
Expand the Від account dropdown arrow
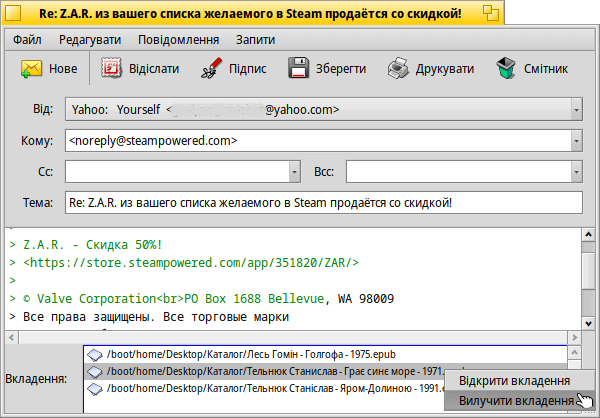[576, 110]
